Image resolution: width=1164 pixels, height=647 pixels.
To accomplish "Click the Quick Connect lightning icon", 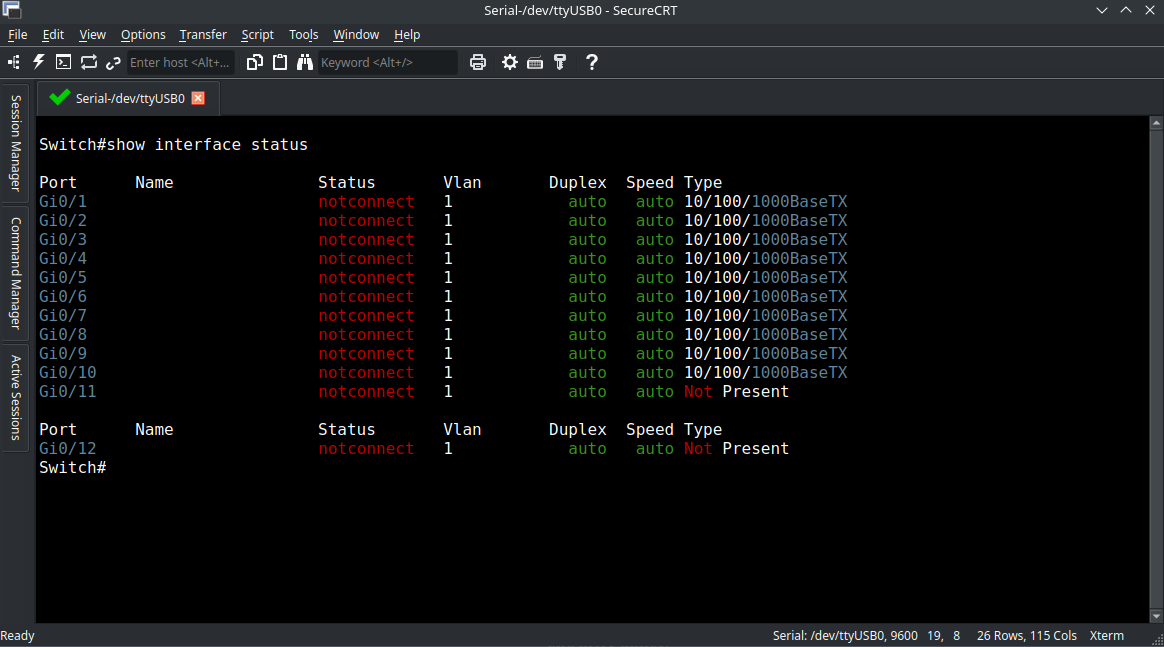I will point(39,62).
